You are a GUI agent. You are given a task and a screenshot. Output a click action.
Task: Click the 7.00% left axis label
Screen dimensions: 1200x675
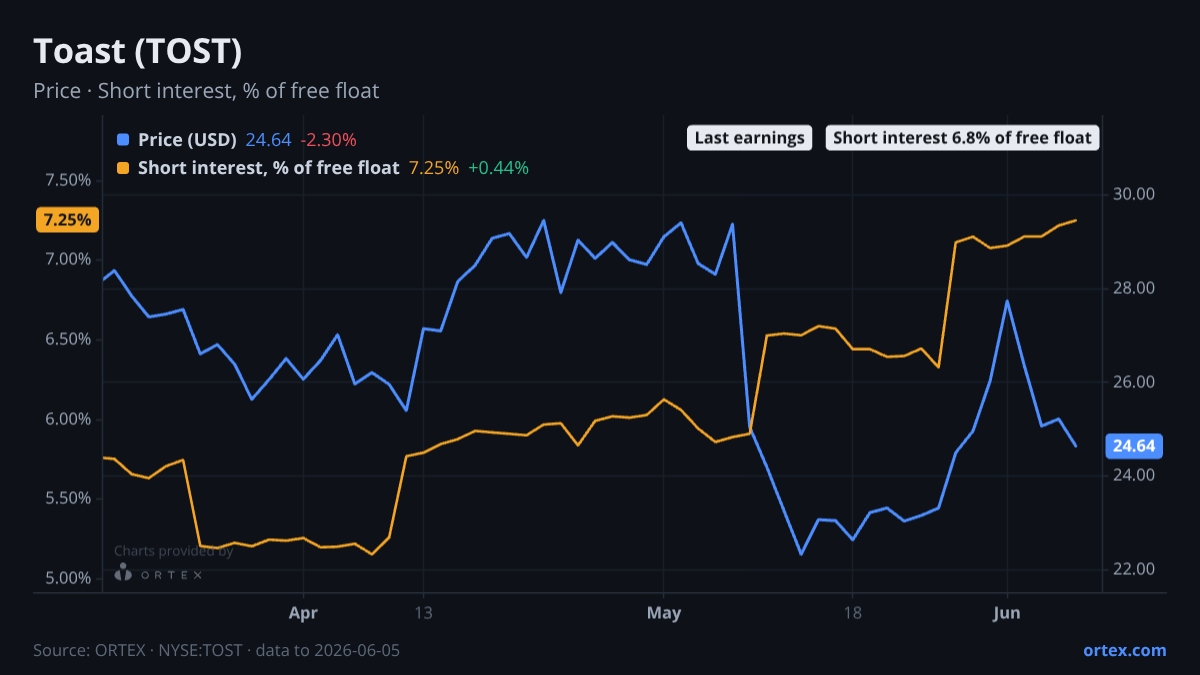tap(69, 259)
